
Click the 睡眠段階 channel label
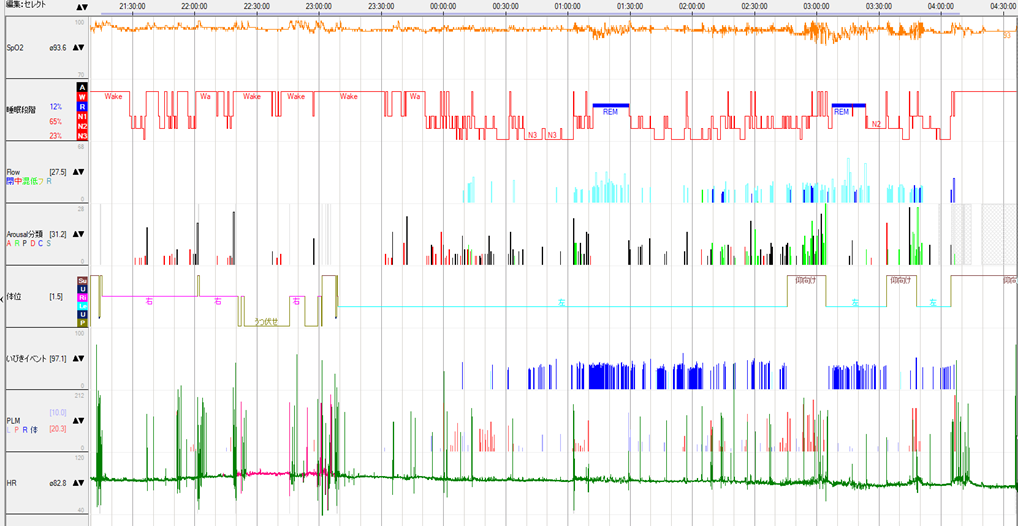[20, 109]
